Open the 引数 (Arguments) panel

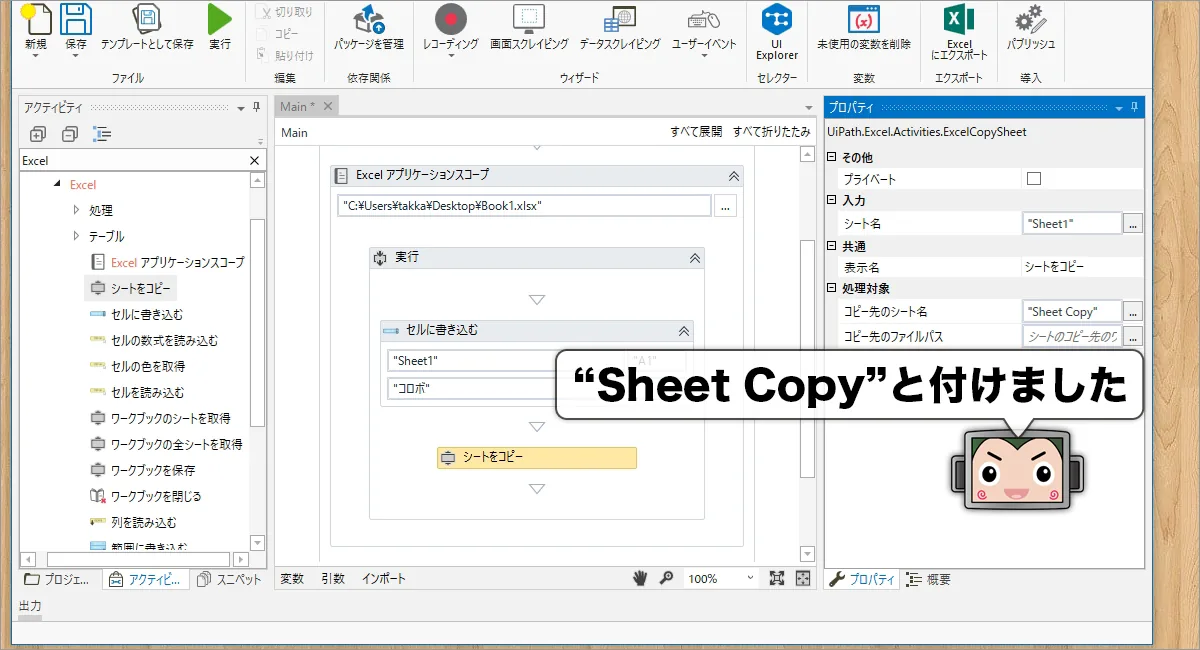tap(333, 579)
